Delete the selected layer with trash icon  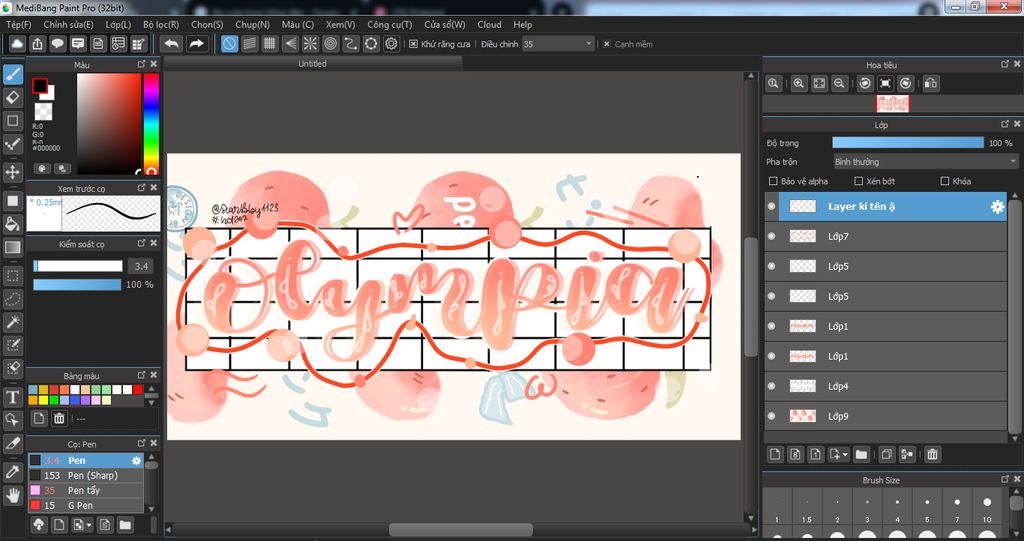(x=933, y=454)
